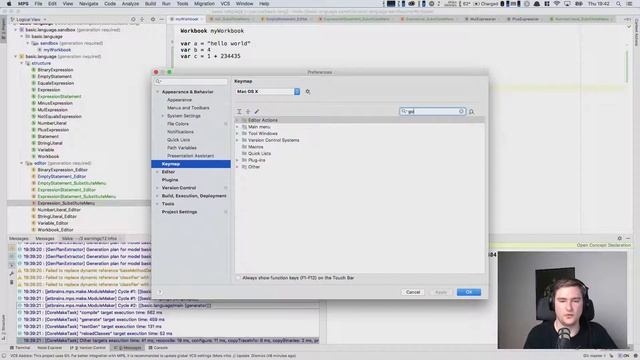The width and height of the screenshot is (640, 360).
Task: Select the Macros keymap group
Action: click(x=256, y=147)
